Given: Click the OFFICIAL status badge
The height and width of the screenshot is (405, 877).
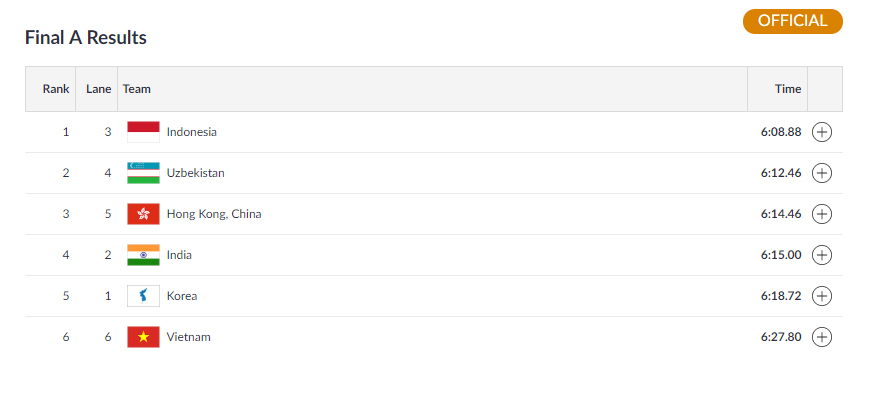Looking at the screenshot, I should point(793,21).
